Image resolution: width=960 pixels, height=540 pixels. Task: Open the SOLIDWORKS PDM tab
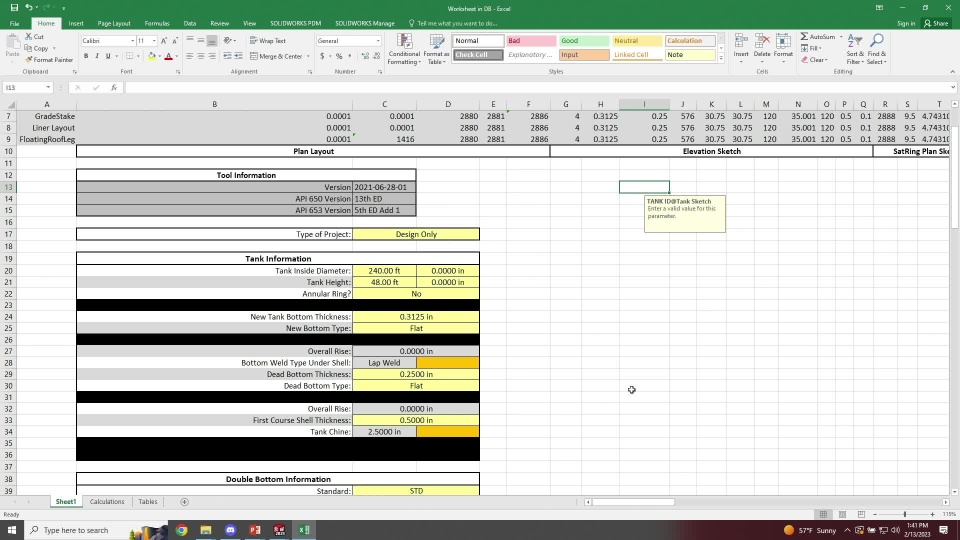tap(296, 23)
